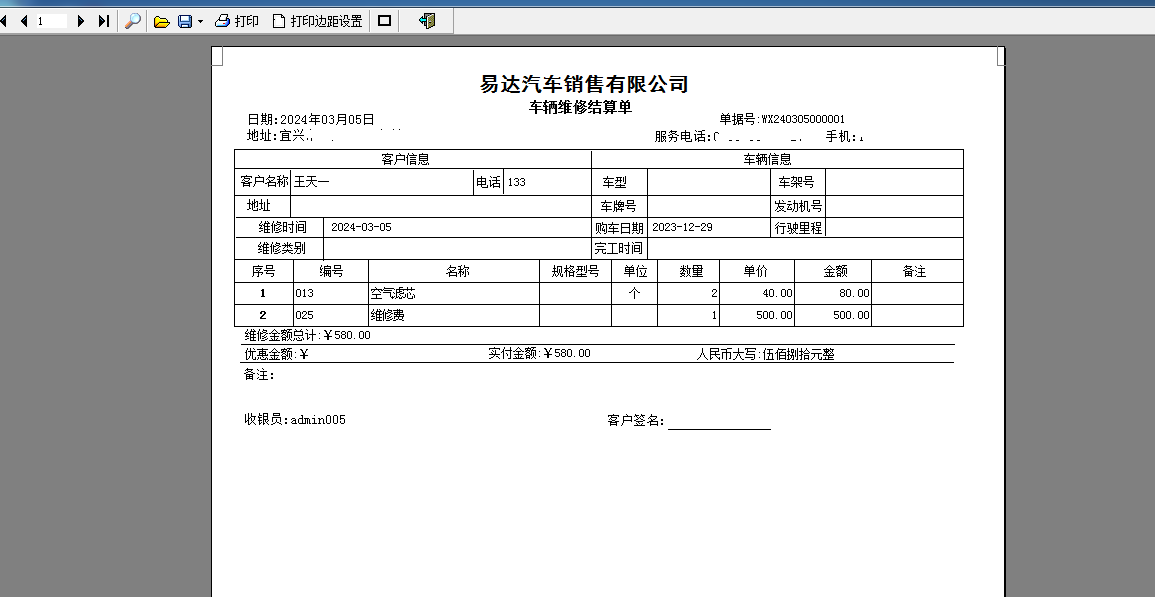Exit preview with the door icon
The image size is (1155, 597).
(x=427, y=21)
